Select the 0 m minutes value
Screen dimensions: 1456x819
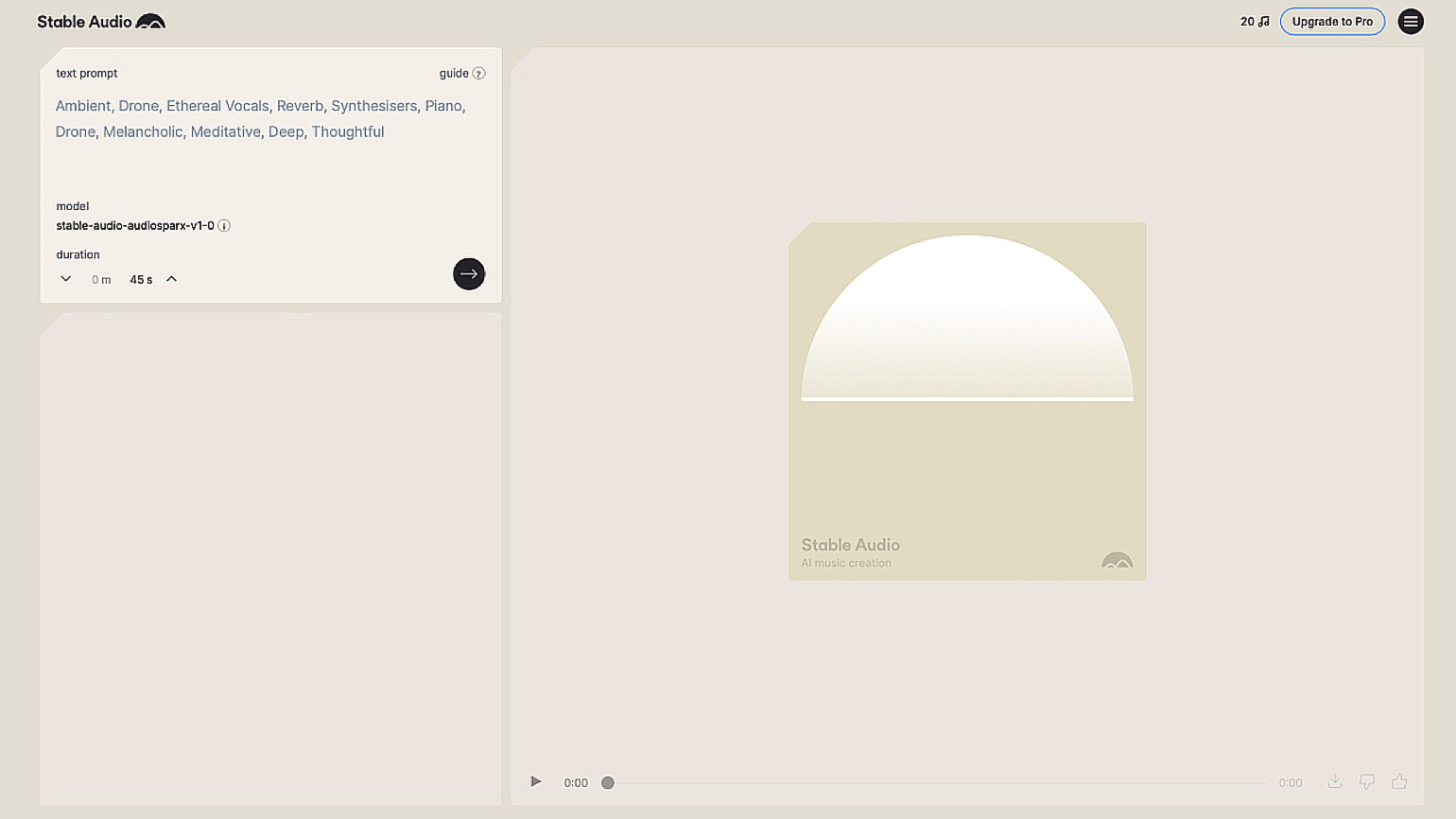point(101,280)
